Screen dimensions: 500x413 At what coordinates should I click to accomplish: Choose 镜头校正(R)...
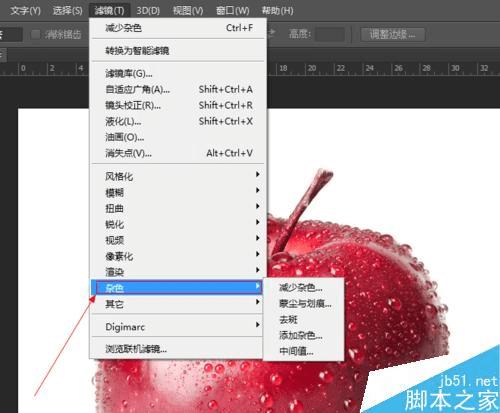coord(178,105)
